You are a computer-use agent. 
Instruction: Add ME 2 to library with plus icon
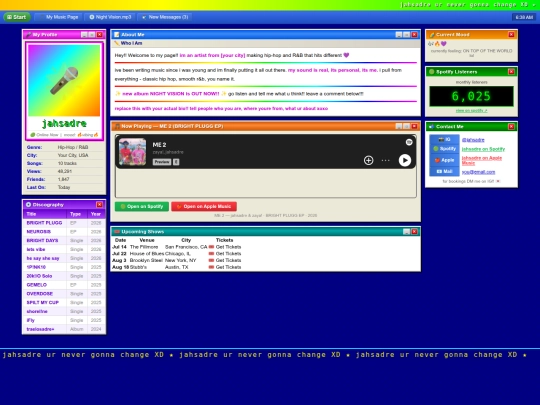click(368, 160)
